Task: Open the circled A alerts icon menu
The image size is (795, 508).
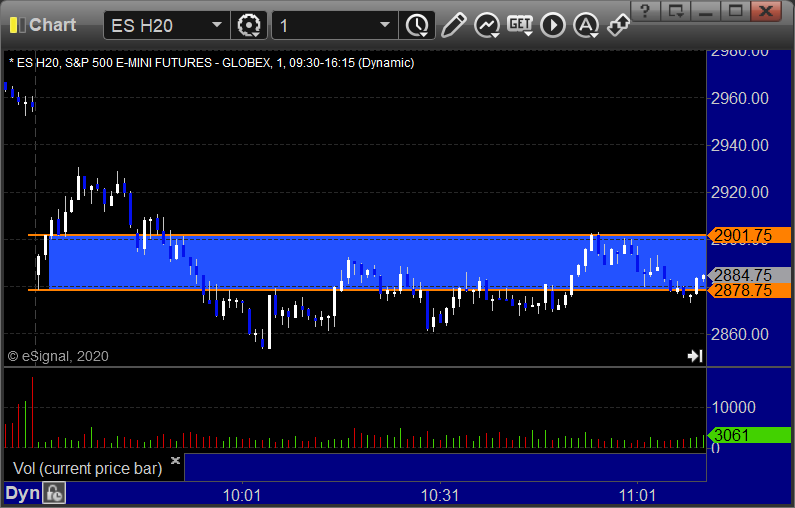Action: point(586,25)
